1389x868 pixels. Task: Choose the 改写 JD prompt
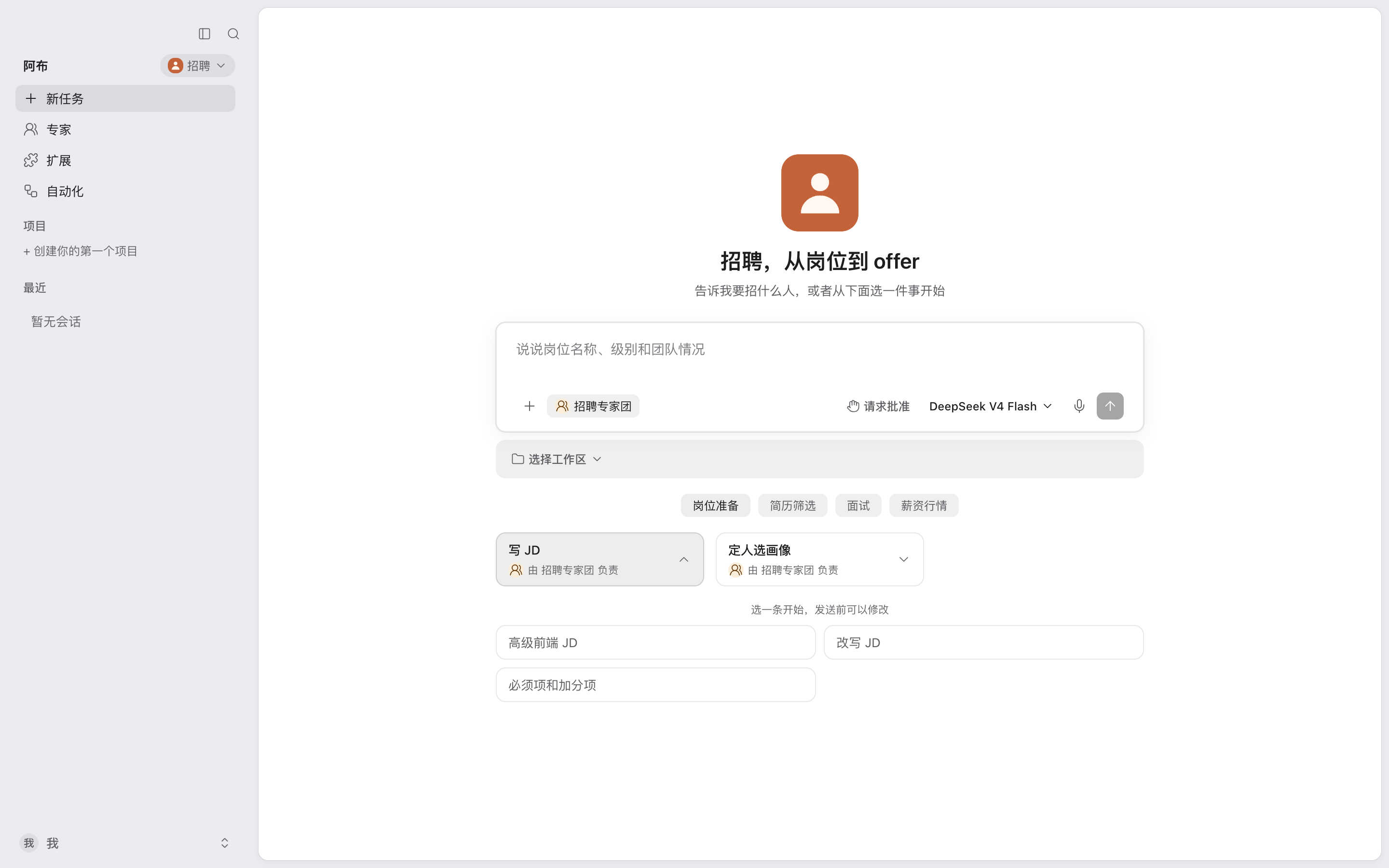click(x=983, y=642)
